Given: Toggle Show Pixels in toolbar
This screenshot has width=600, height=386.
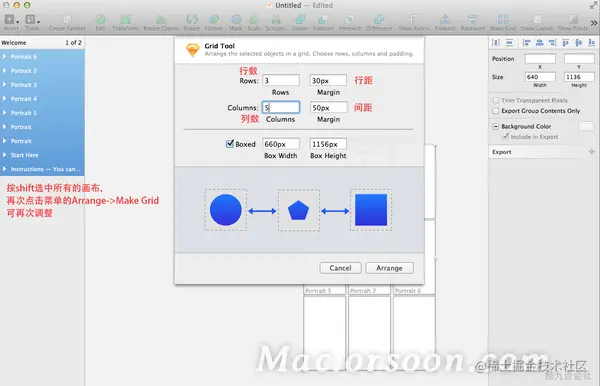Looking at the screenshot, I should 573,20.
